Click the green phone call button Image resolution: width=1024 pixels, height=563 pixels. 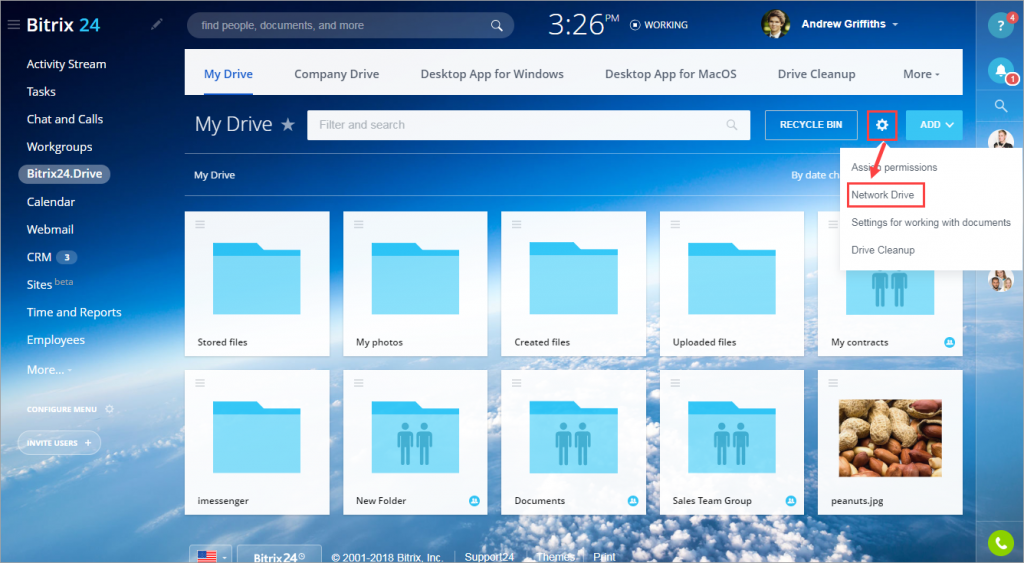coord(1000,542)
